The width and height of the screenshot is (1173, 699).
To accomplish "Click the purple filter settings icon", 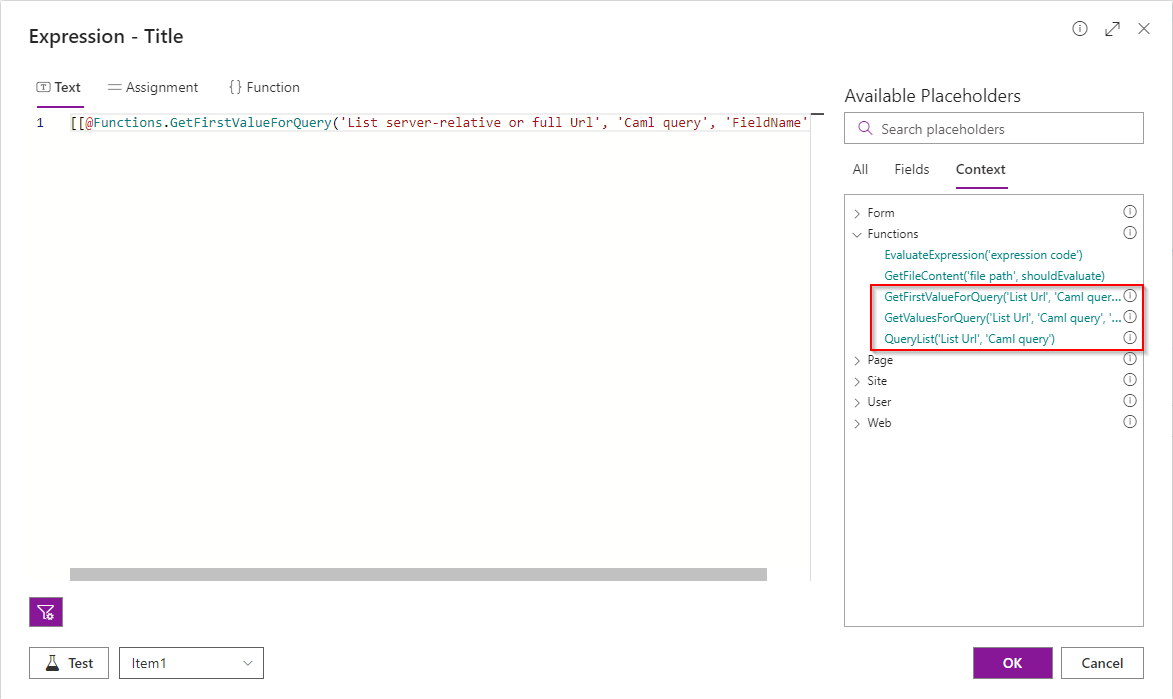I will [x=45, y=611].
